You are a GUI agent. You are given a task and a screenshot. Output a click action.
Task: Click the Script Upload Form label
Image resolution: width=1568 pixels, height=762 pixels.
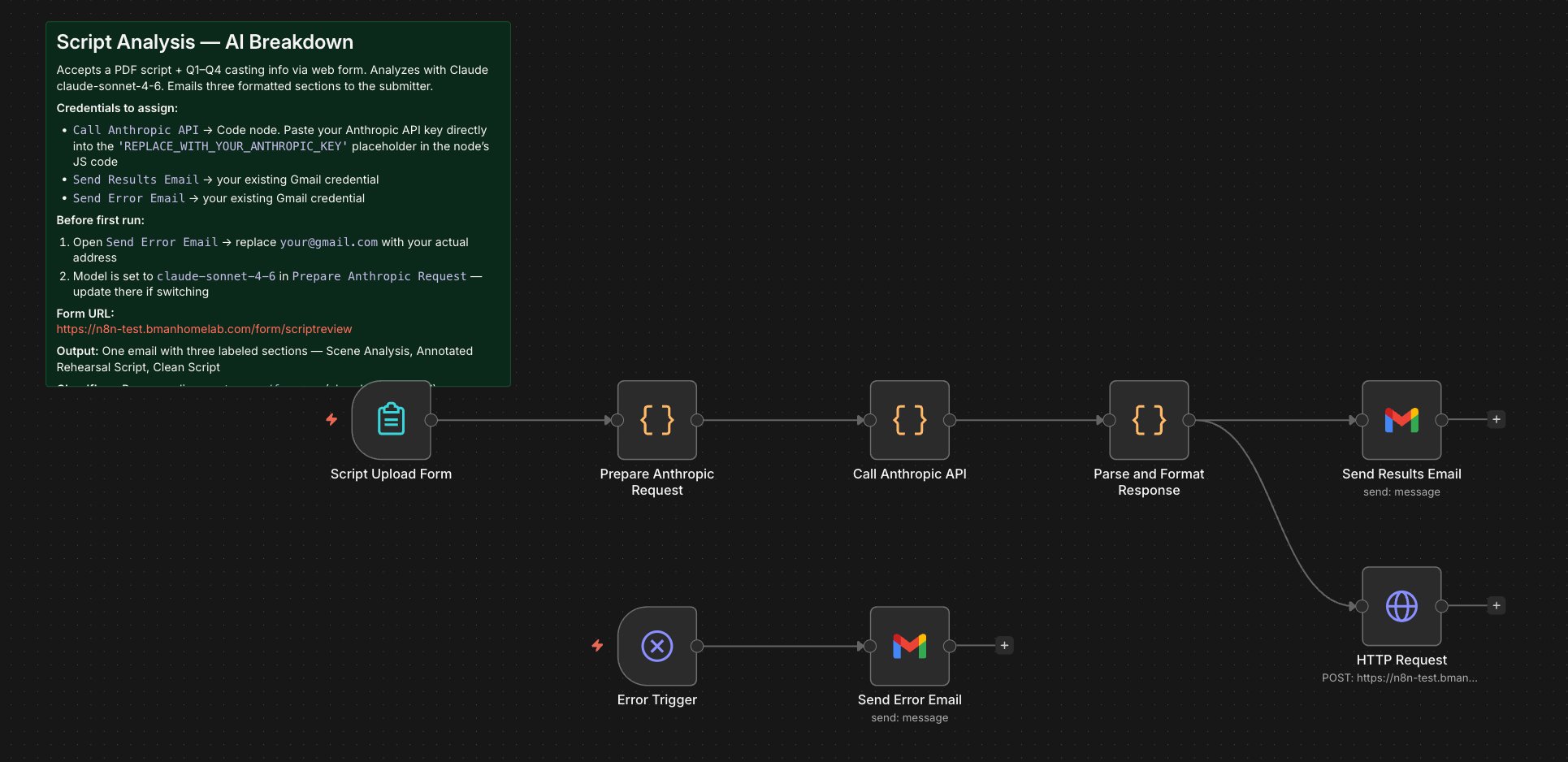391,474
